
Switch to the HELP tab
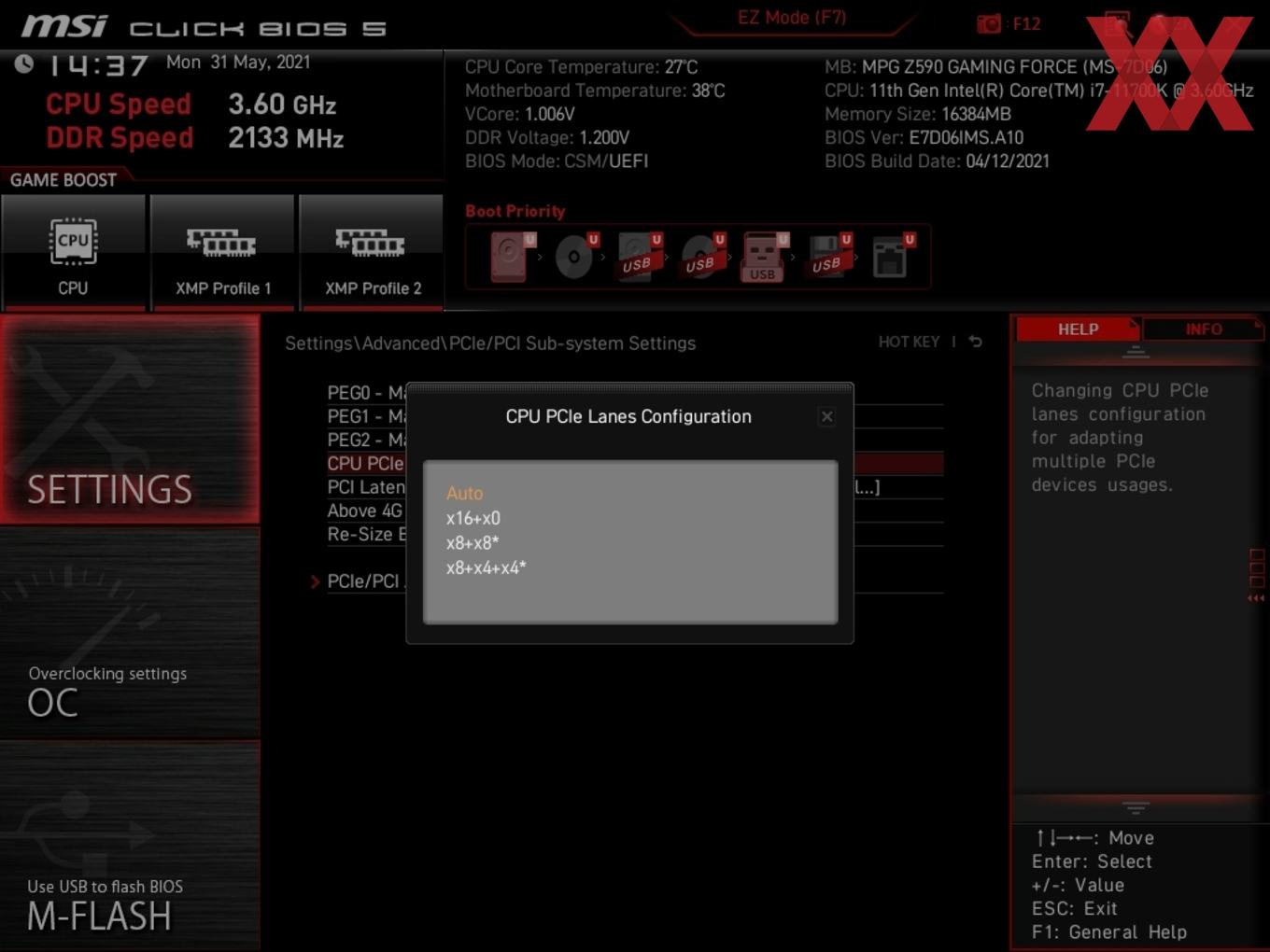coord(1078,329)
